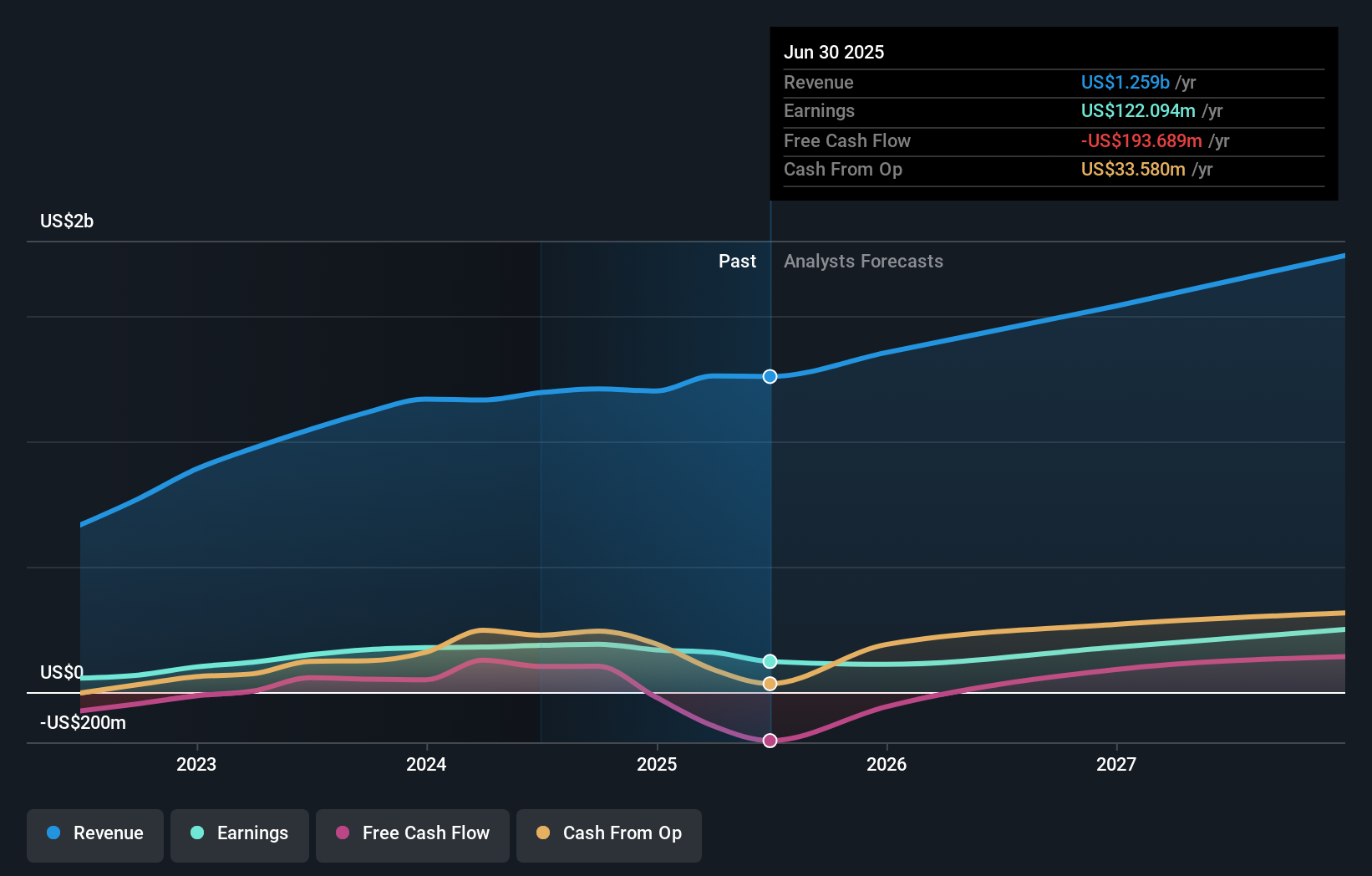Select the Cash From Op marker at Jun 2025
The image size is (1372, 876).
(x=770, y=684)
